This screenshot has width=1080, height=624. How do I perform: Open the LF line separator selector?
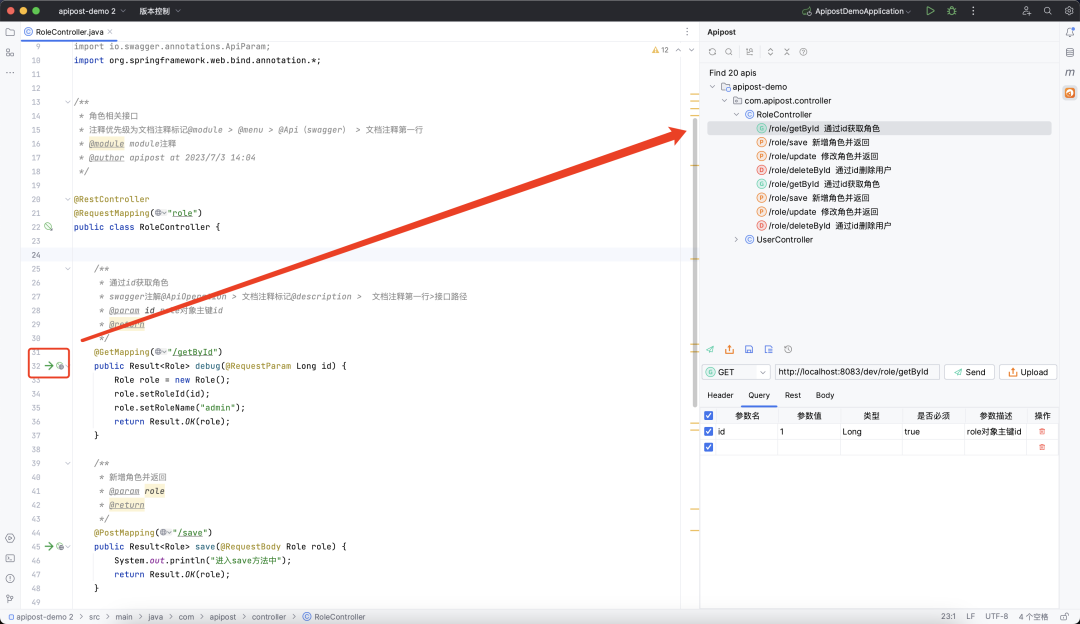pos(970,616)
